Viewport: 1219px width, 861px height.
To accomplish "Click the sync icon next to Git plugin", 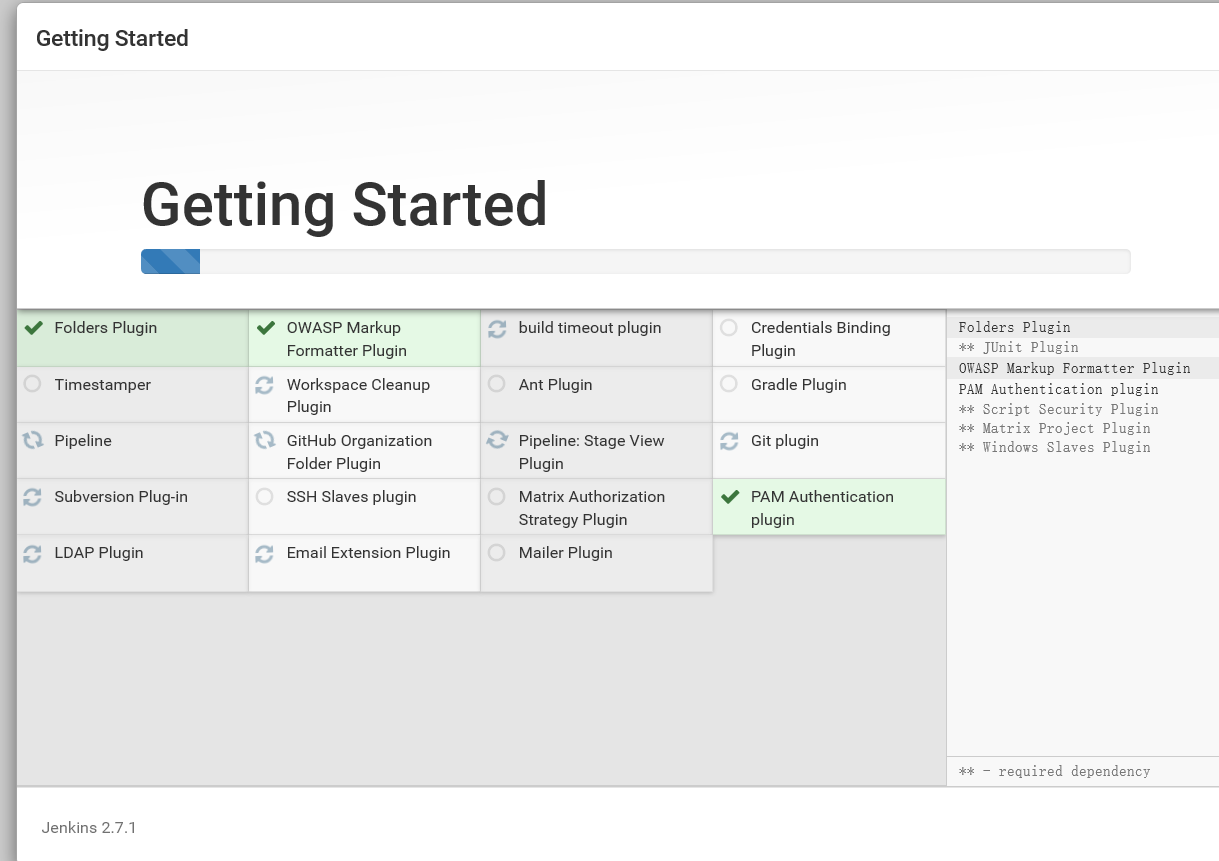I will [x=729, y=440].
